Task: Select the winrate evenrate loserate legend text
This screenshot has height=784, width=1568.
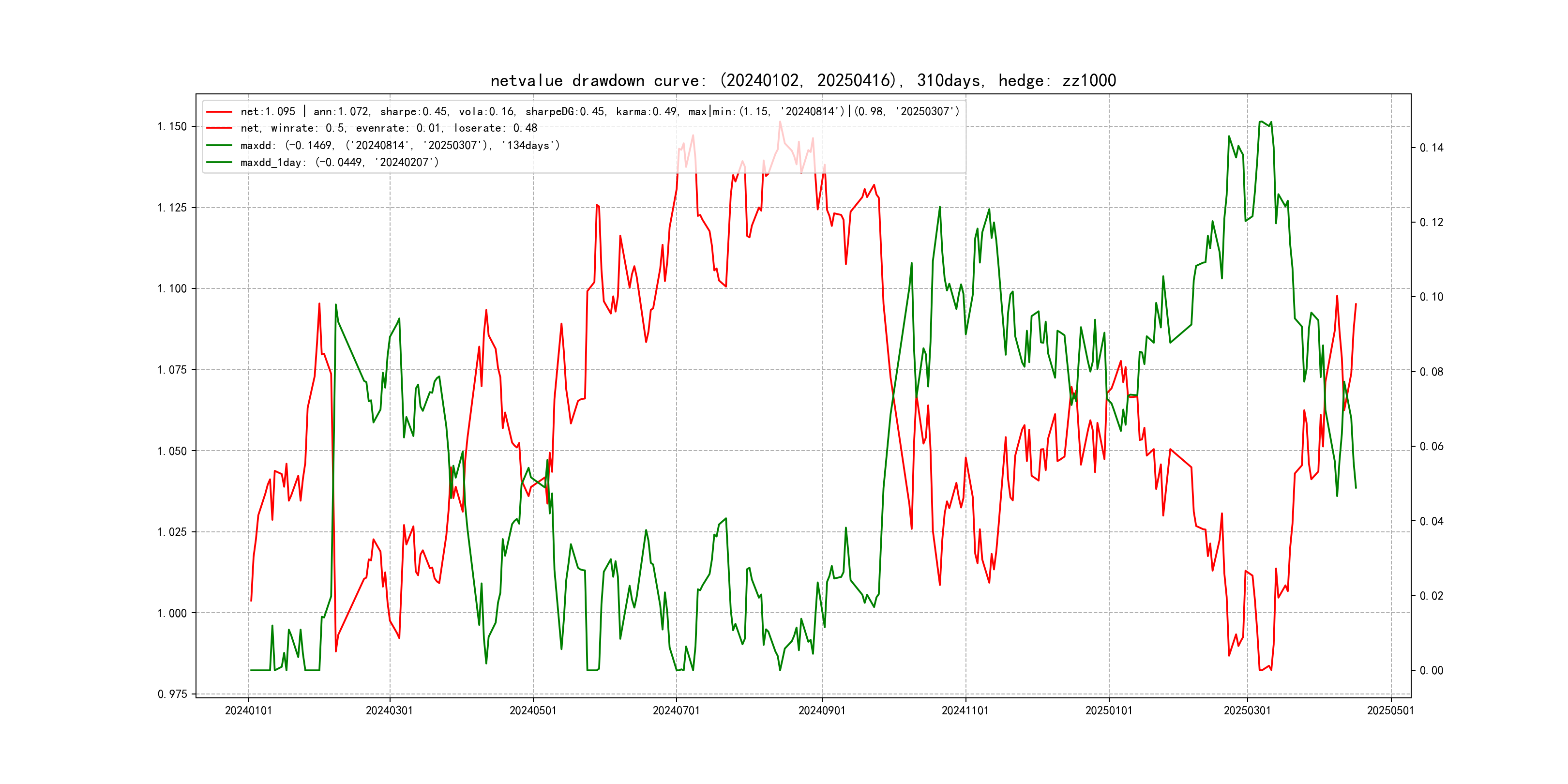Action: click(388, 128)
